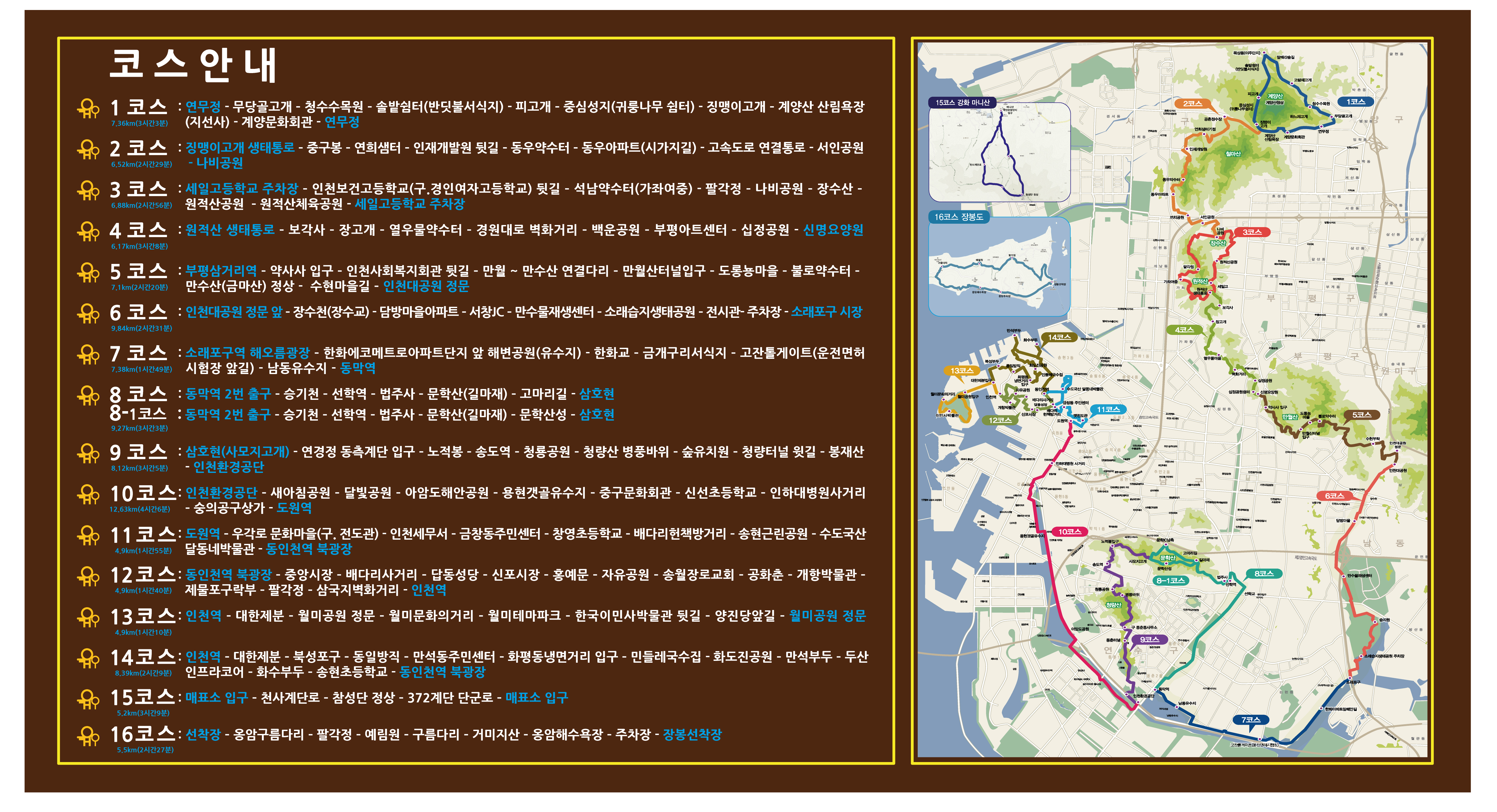1497x812 pixels.
Task: Click the 13코스 tag on the map
Action: [x=962, y=371]
